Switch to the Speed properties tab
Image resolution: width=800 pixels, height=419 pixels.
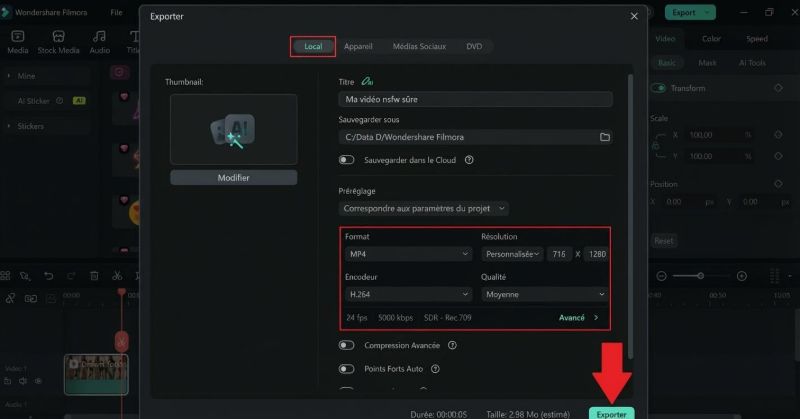click(757, 39)
